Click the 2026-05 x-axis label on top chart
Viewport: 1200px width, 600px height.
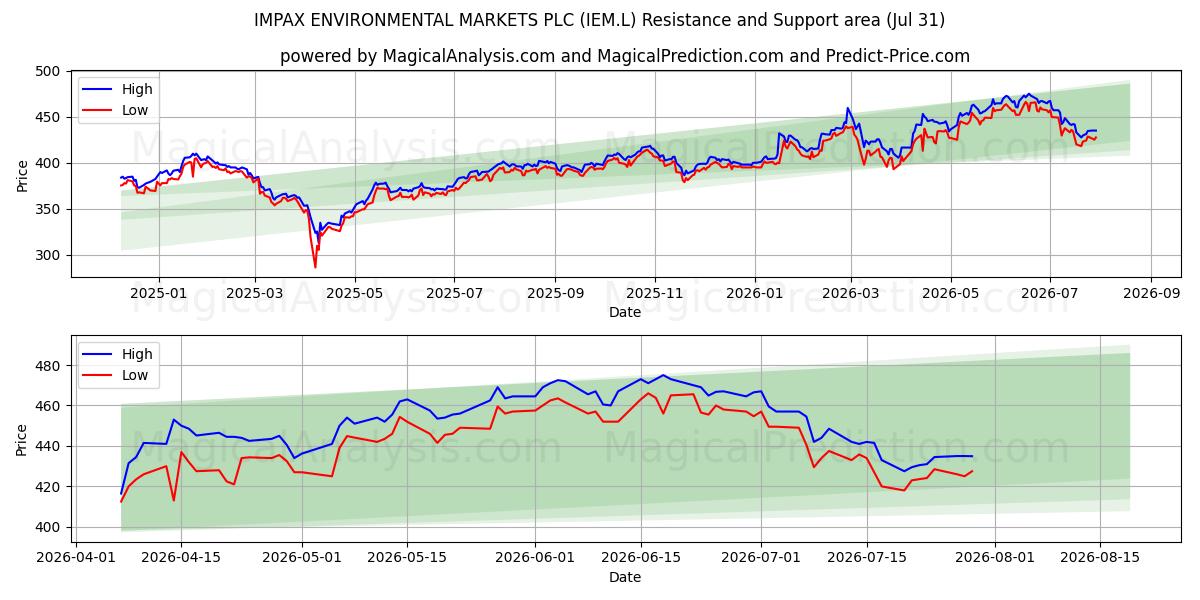pyautogui.click(x=951, y=294)
